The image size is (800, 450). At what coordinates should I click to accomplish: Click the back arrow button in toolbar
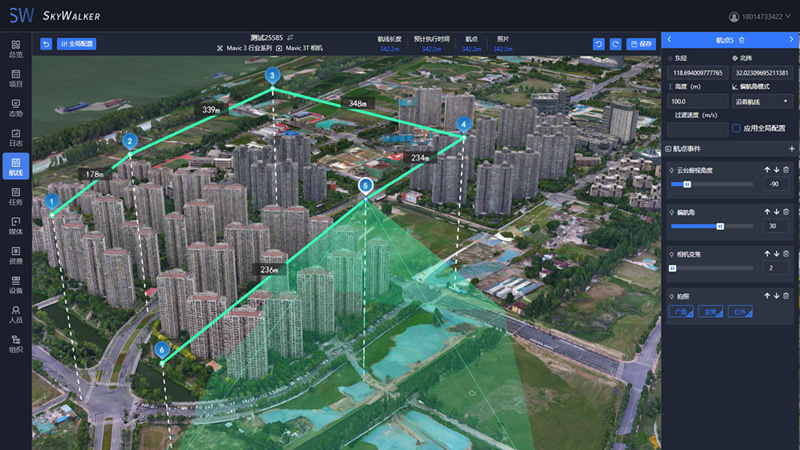pyautogui.click(x=46, y=44)
